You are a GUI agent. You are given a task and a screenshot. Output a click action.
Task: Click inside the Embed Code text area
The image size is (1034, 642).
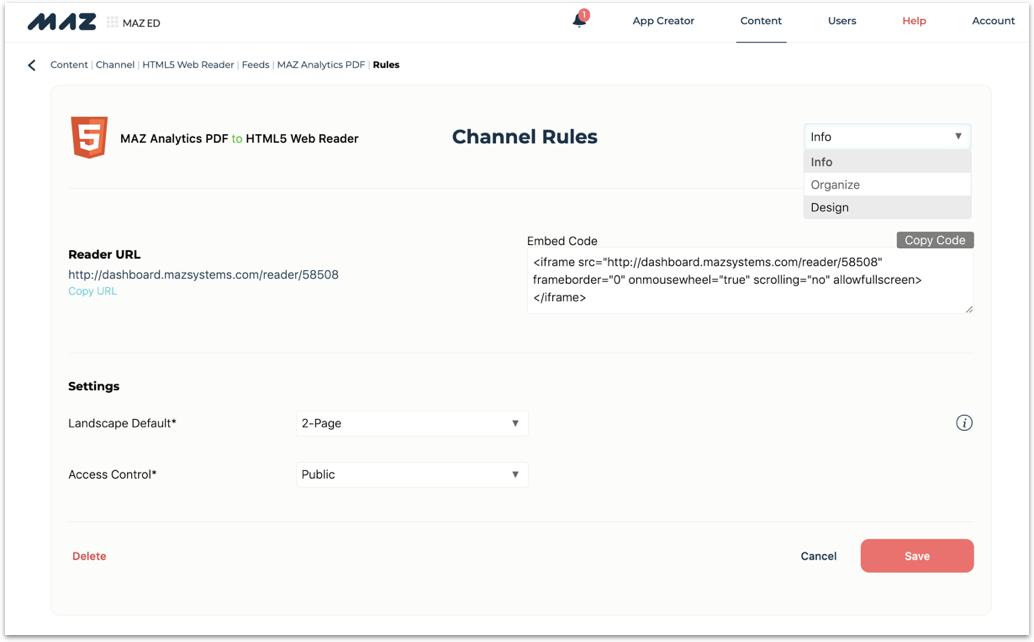750,281
